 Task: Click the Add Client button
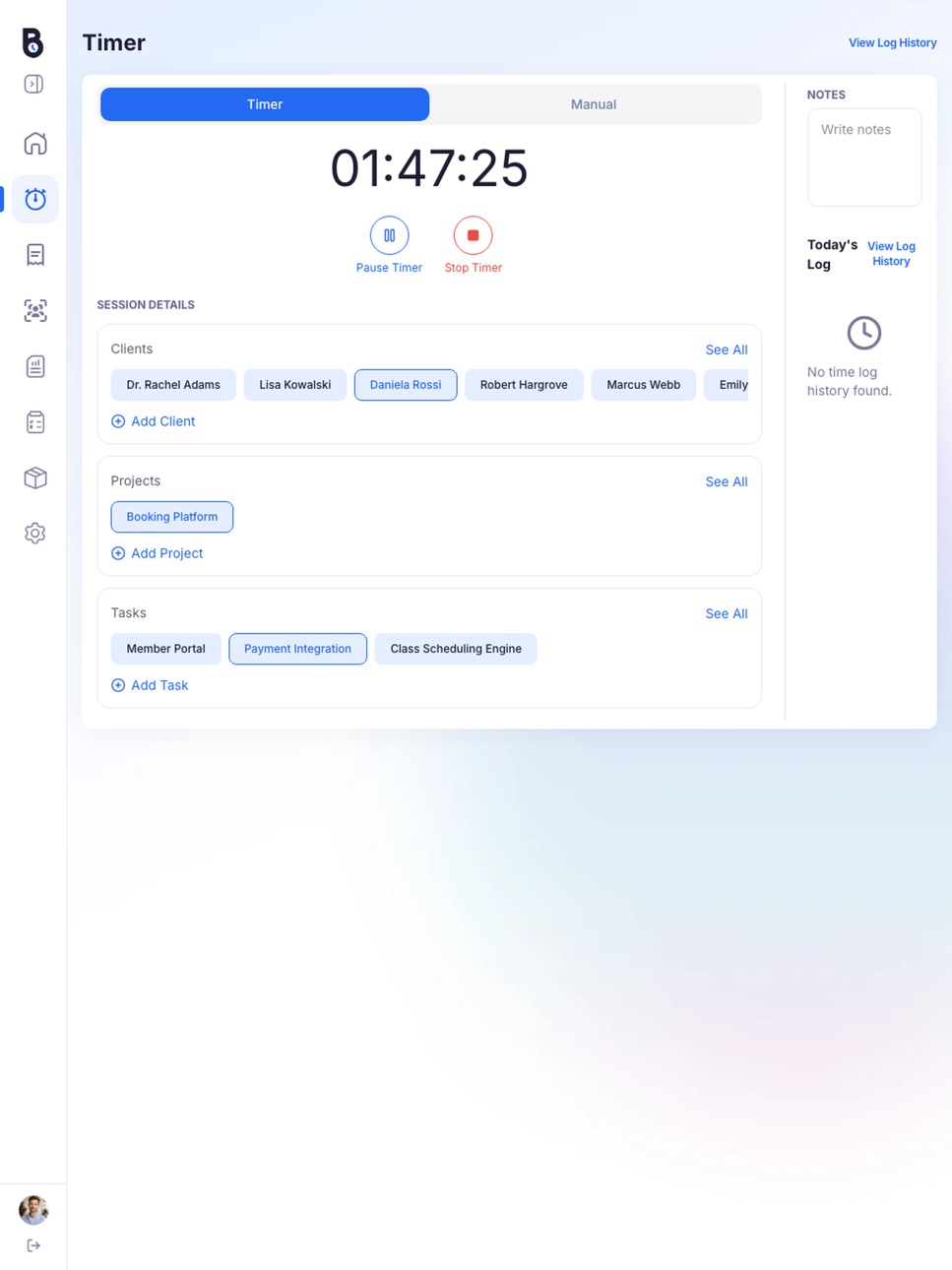tap(154, 421)
